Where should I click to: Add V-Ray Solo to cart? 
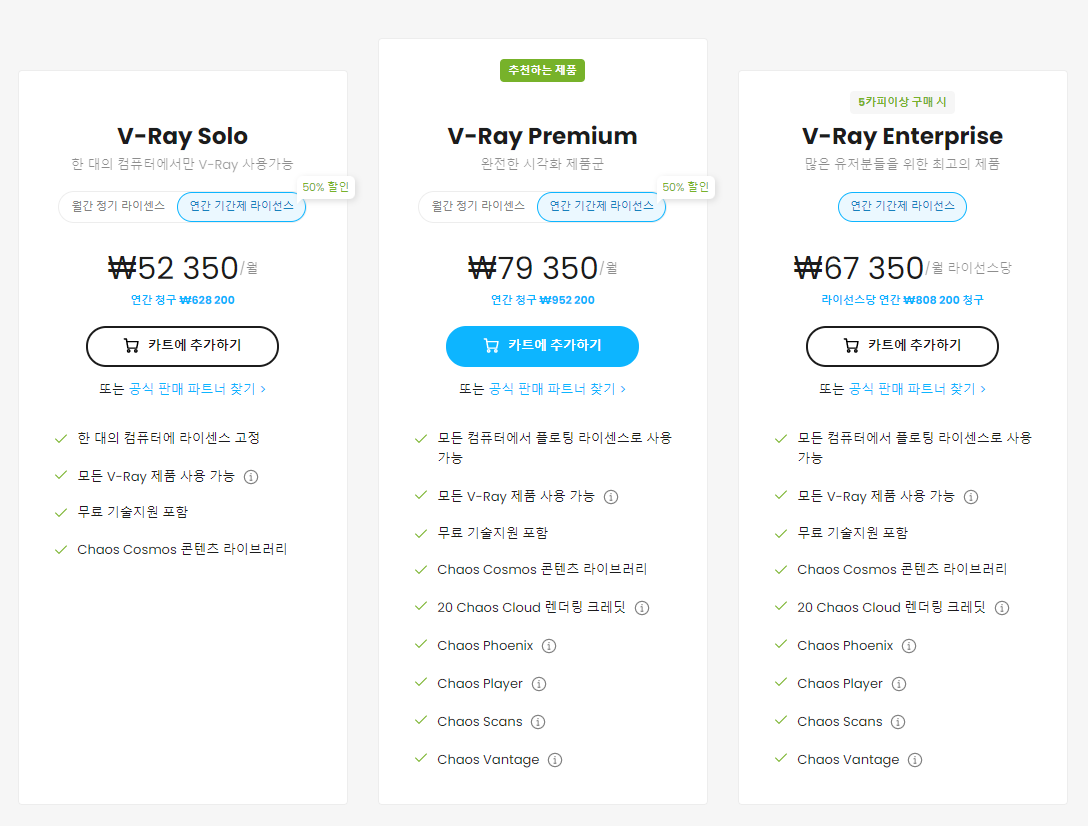click(182, 346)
